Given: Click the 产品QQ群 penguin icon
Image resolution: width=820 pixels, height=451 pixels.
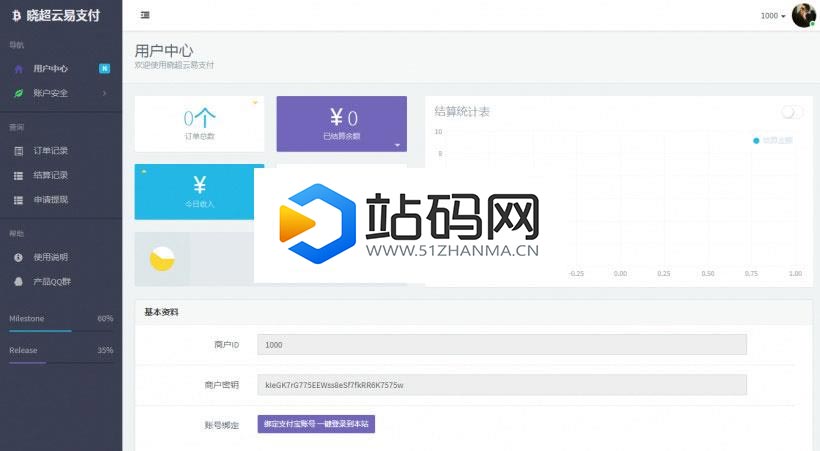Looking at the screenshot, I should click(x=19, y=281).
